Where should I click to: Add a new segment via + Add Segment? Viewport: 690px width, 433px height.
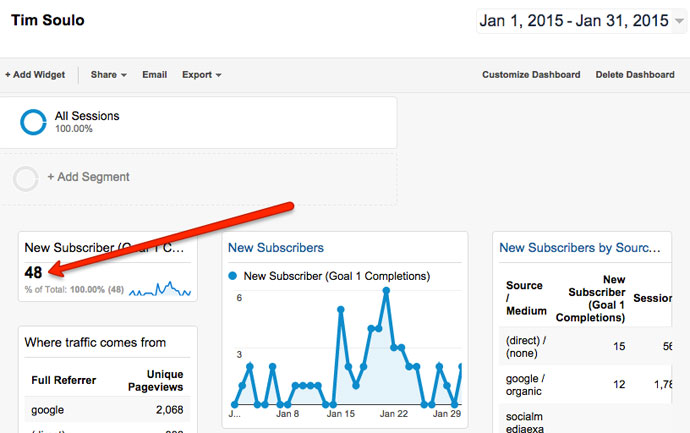click(88, 177)
